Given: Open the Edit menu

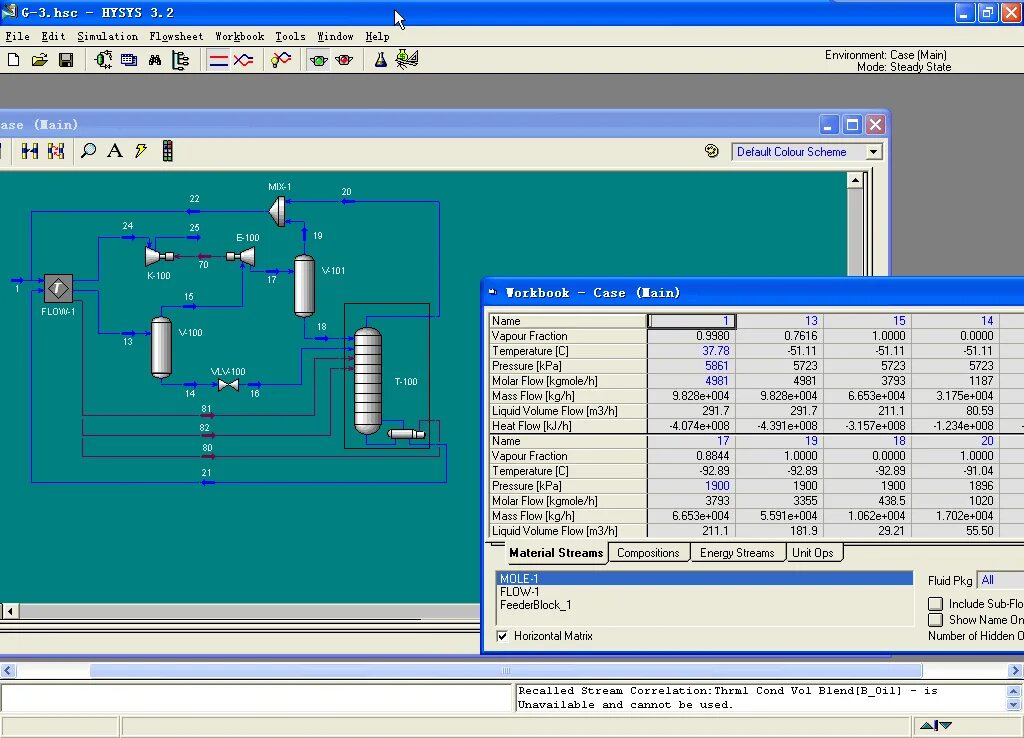Looking at the screenshot, I should click(x=53, y=37).
